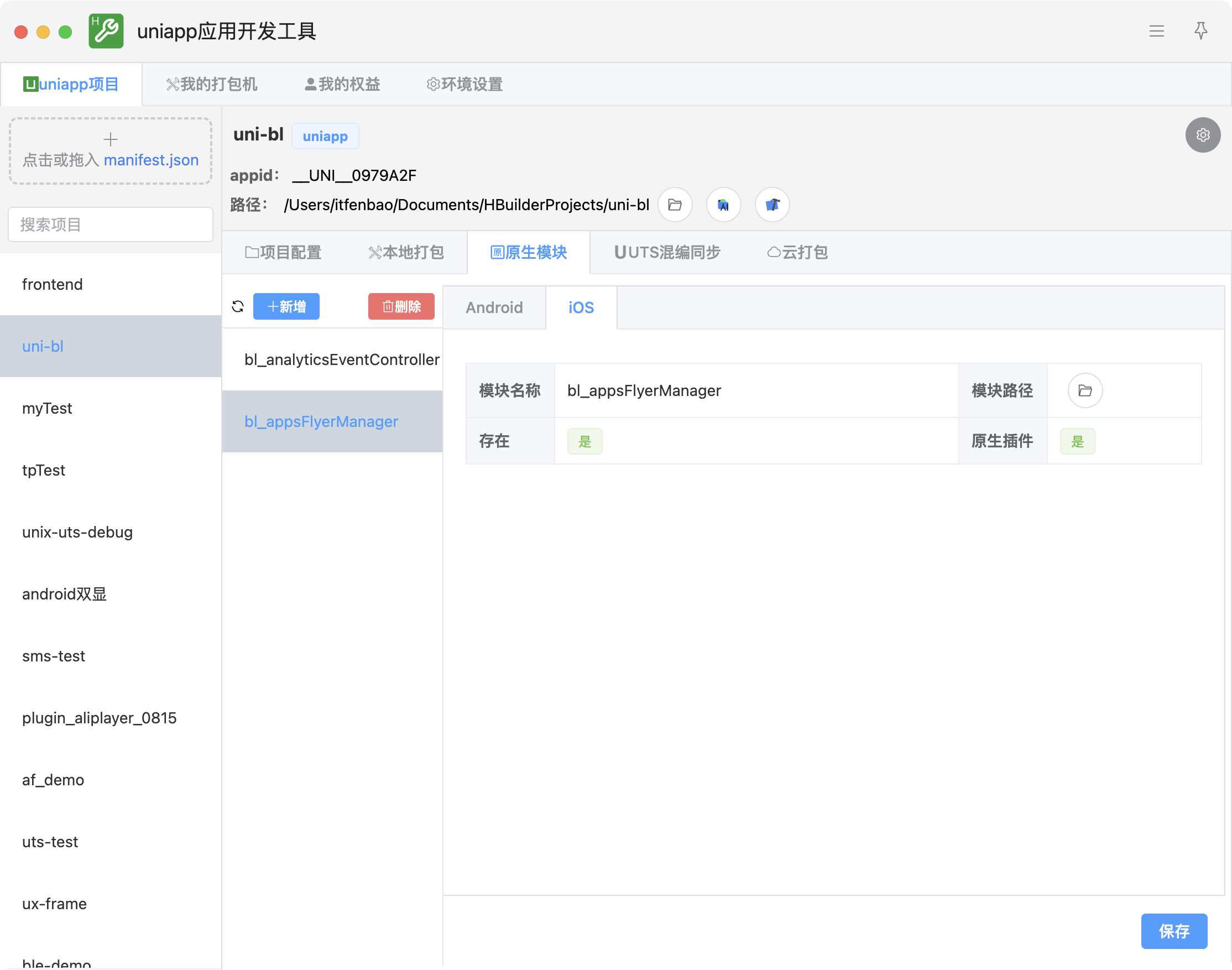Focus the 搜索项目 search field

[111, 225]
